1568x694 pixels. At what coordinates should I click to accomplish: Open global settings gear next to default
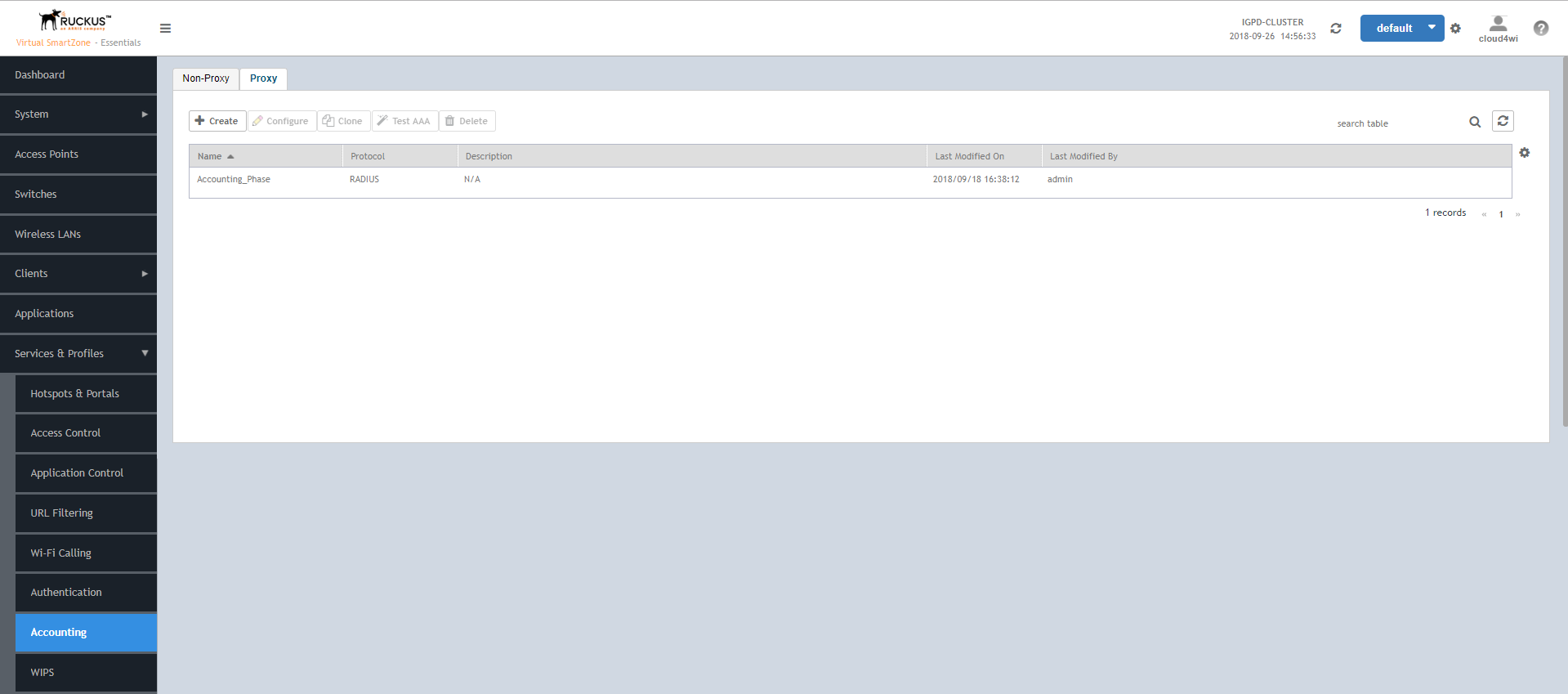point(1455,29)
